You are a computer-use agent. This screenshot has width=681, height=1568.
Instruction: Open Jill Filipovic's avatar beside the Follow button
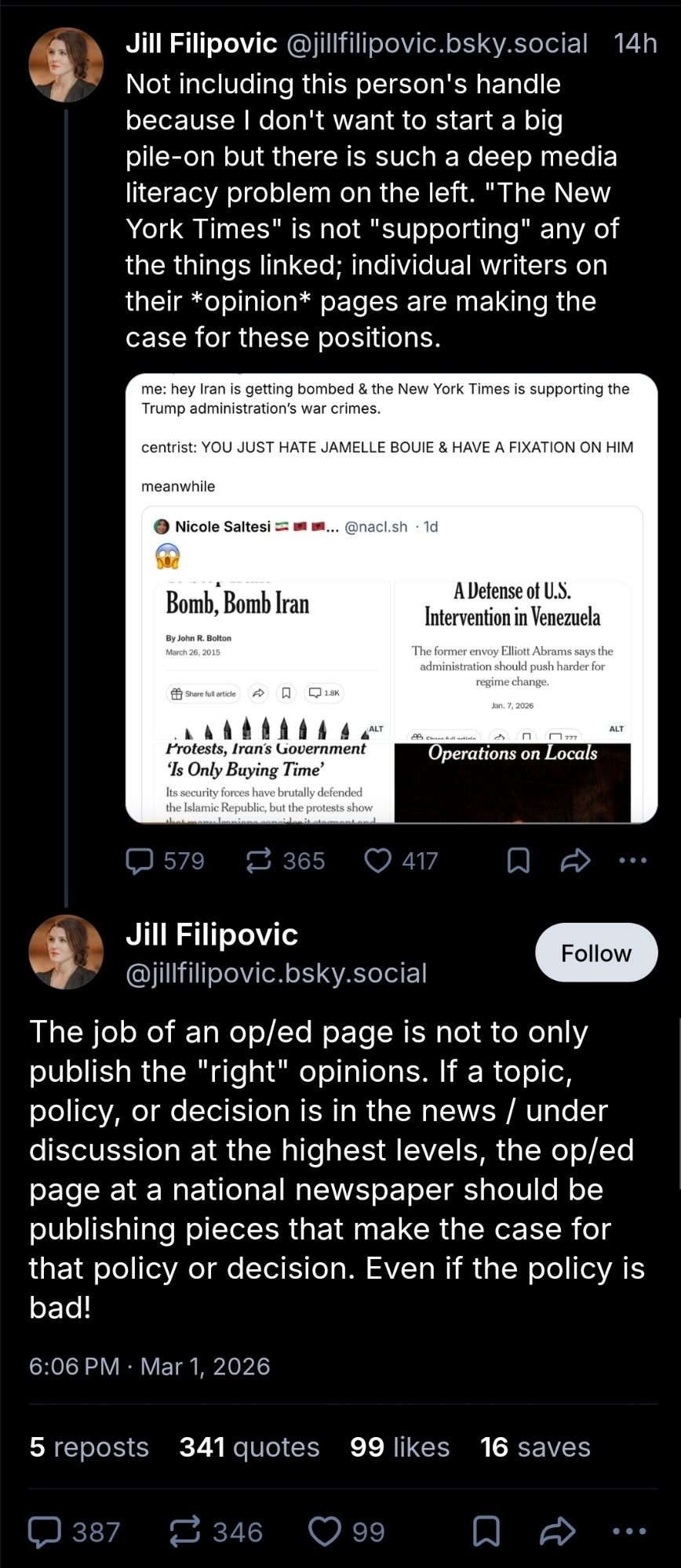67,952
